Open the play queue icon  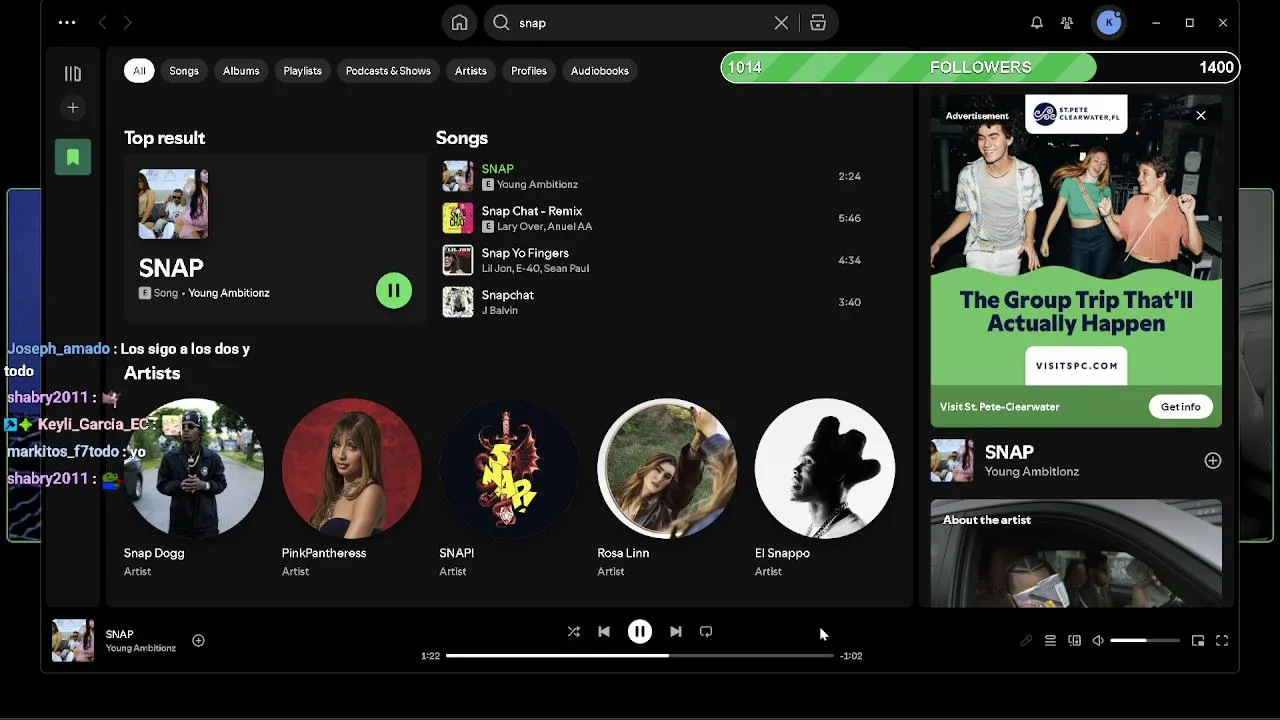point(1050,641)
